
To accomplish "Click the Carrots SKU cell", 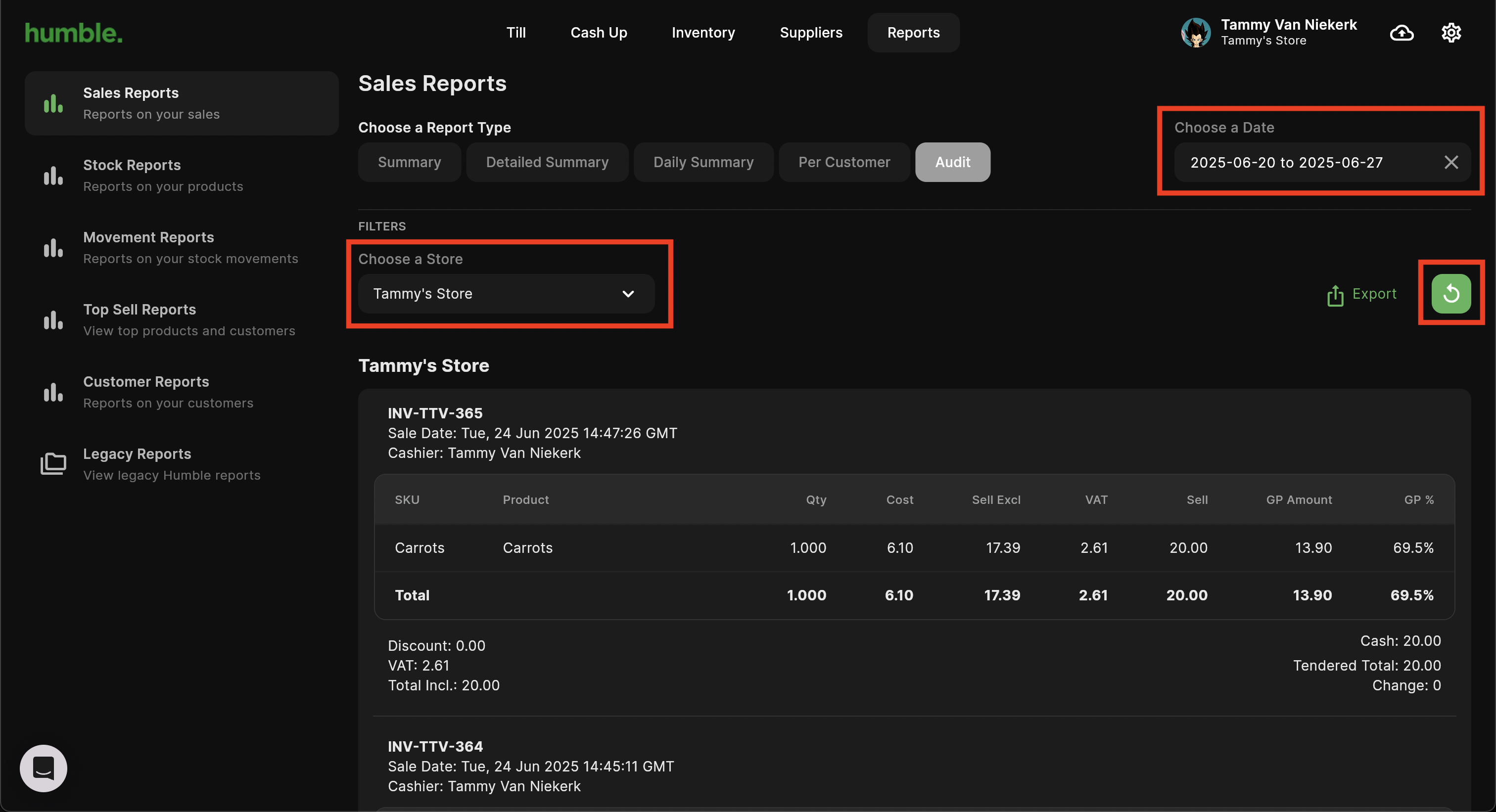I will [x=420, y=548].
